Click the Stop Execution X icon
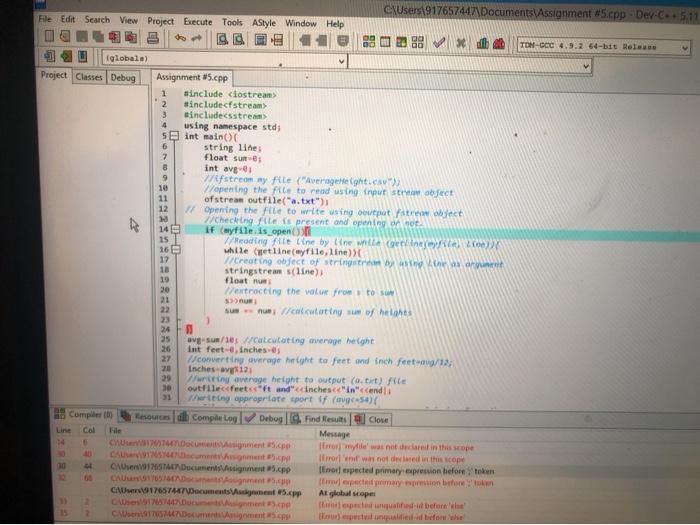 (461, 43)
